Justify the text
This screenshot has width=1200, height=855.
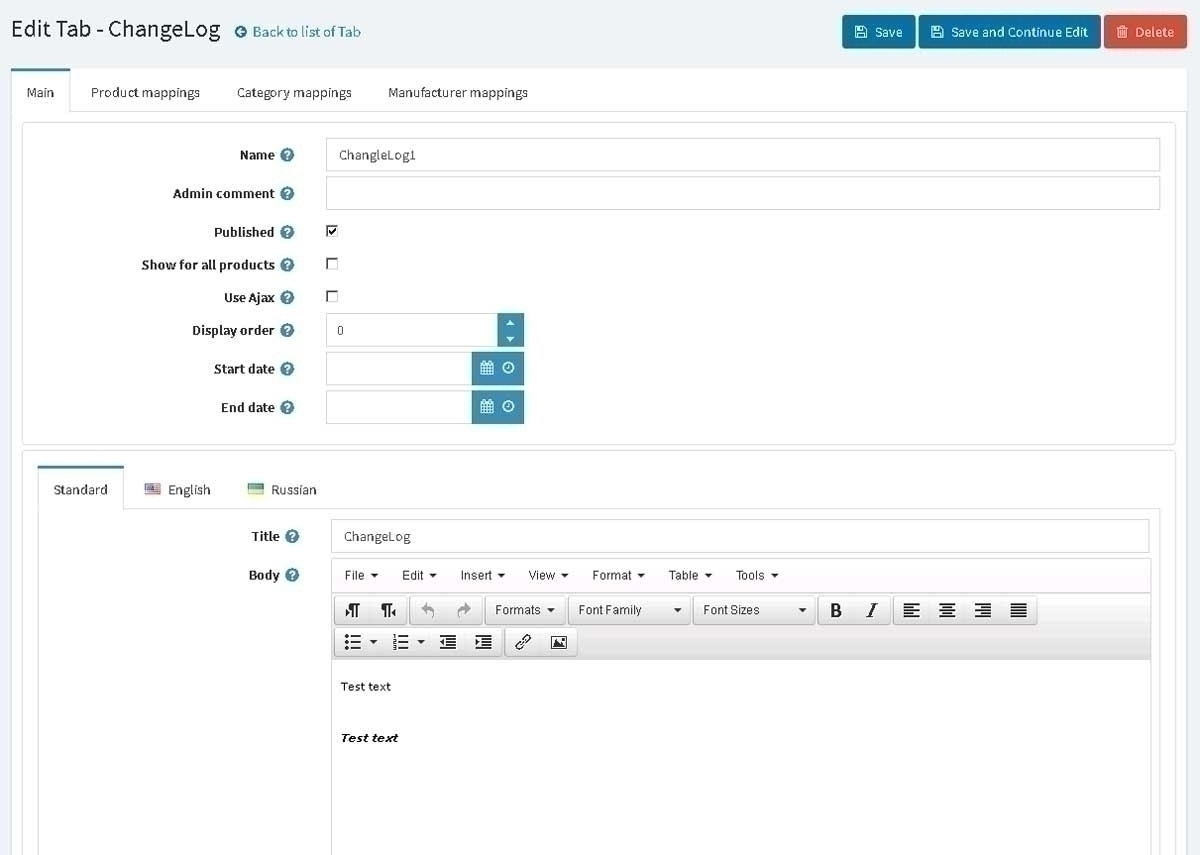click(x=1018, y=610)
